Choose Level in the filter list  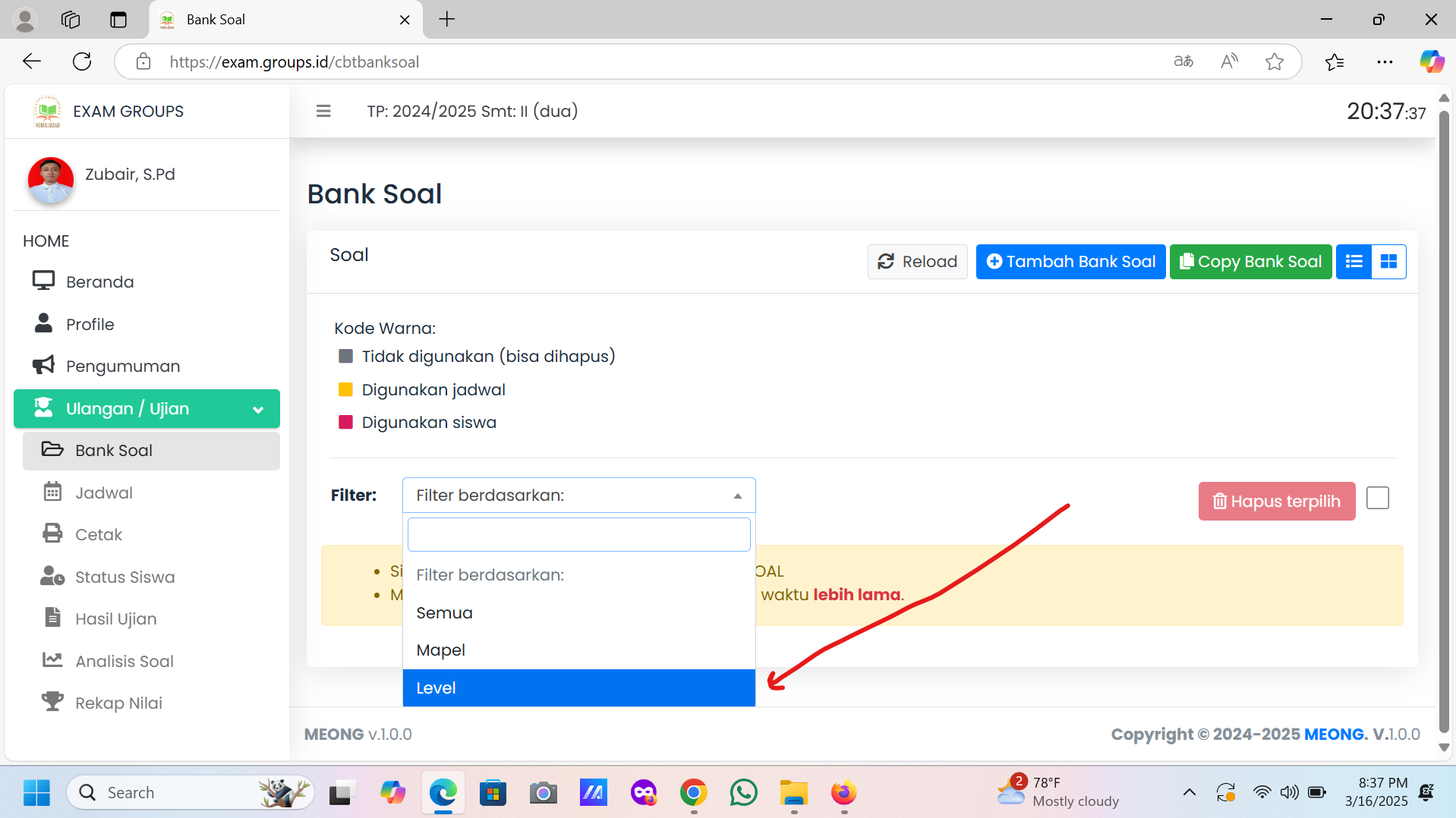pyautogui.click(x=578, y=687)
